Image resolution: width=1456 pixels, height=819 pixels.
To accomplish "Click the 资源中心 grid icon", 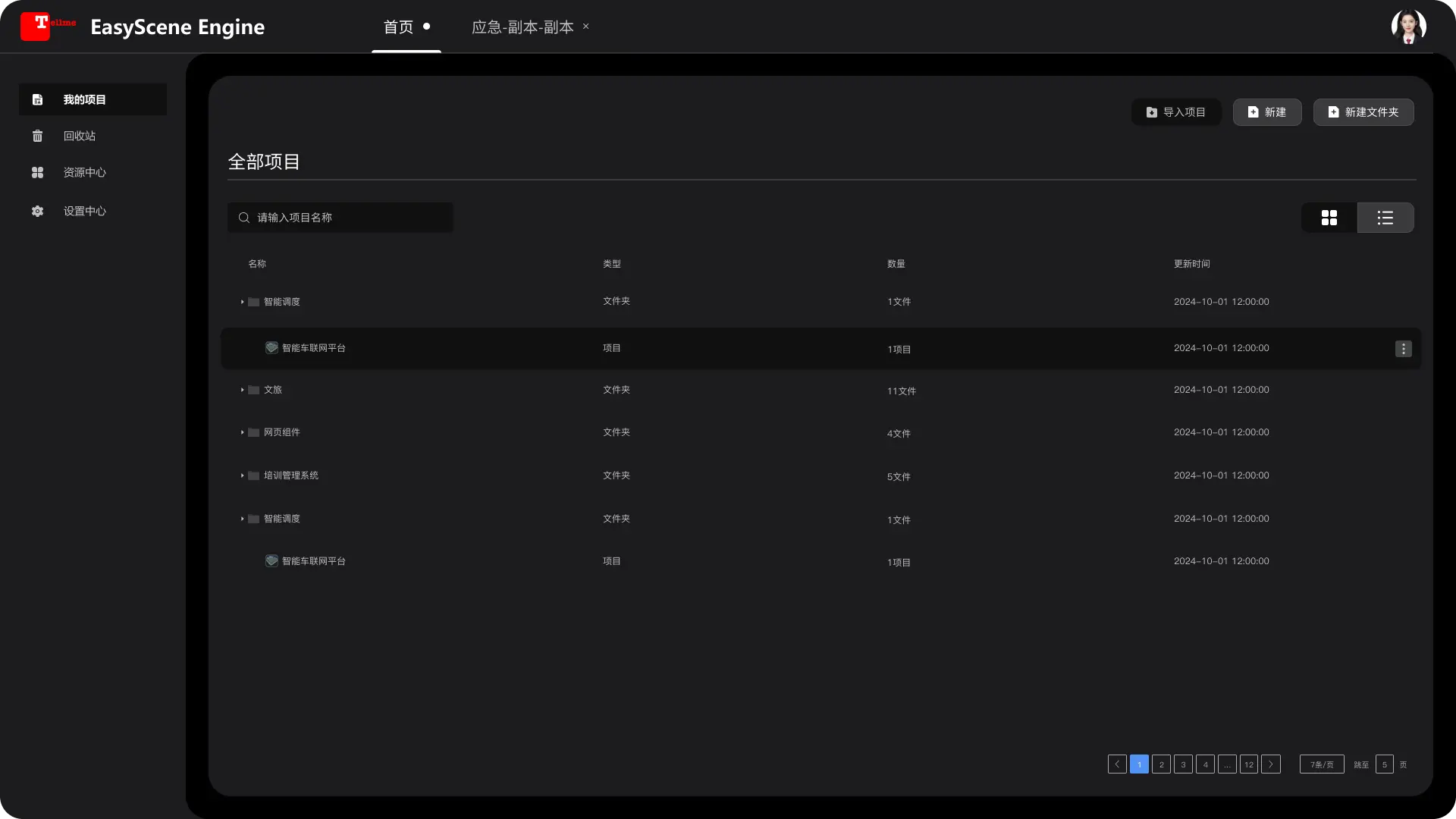I will [x=37, y=172].
